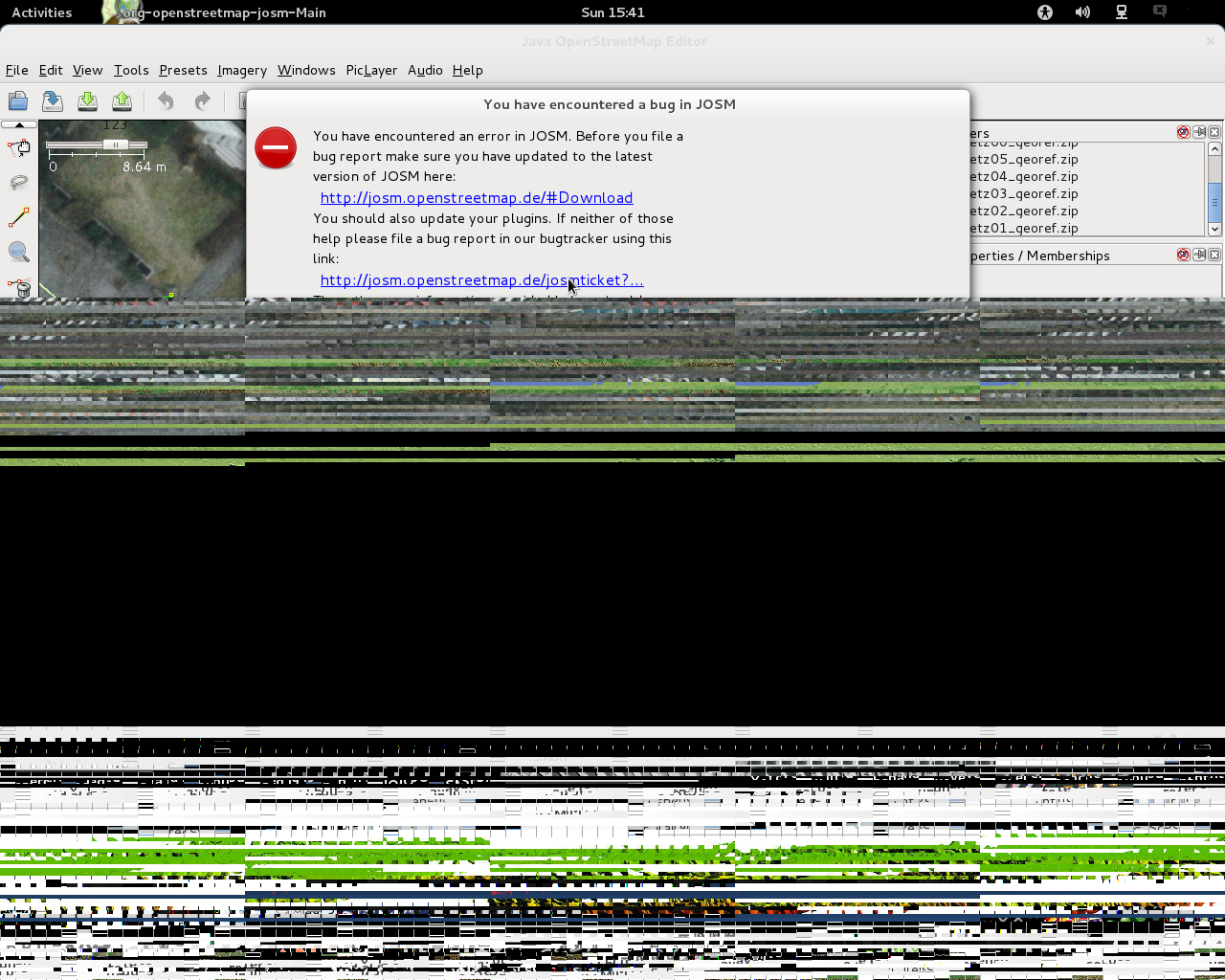
Task: Select the Select/move objects tool
Action: [x=19, y=148]
